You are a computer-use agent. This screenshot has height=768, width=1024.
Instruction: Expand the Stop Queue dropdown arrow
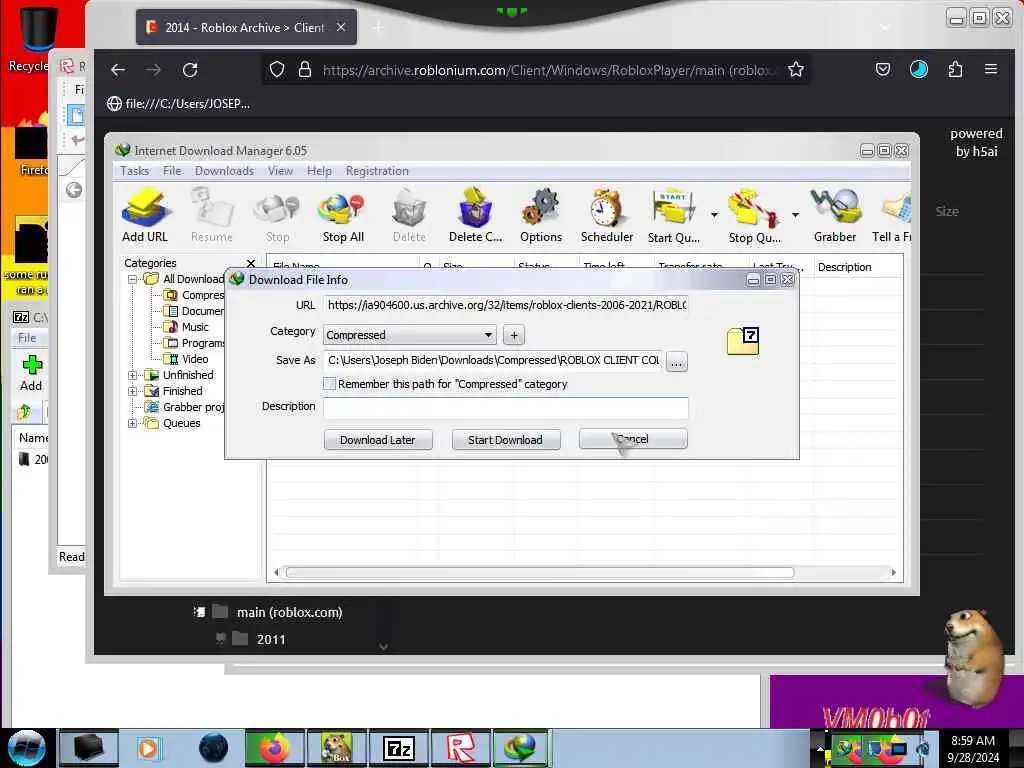coord(795,214)
